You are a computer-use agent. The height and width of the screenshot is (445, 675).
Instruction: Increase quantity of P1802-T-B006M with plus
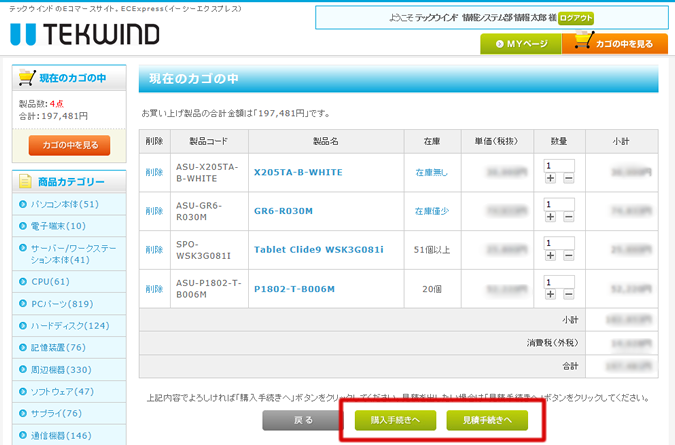551,294
